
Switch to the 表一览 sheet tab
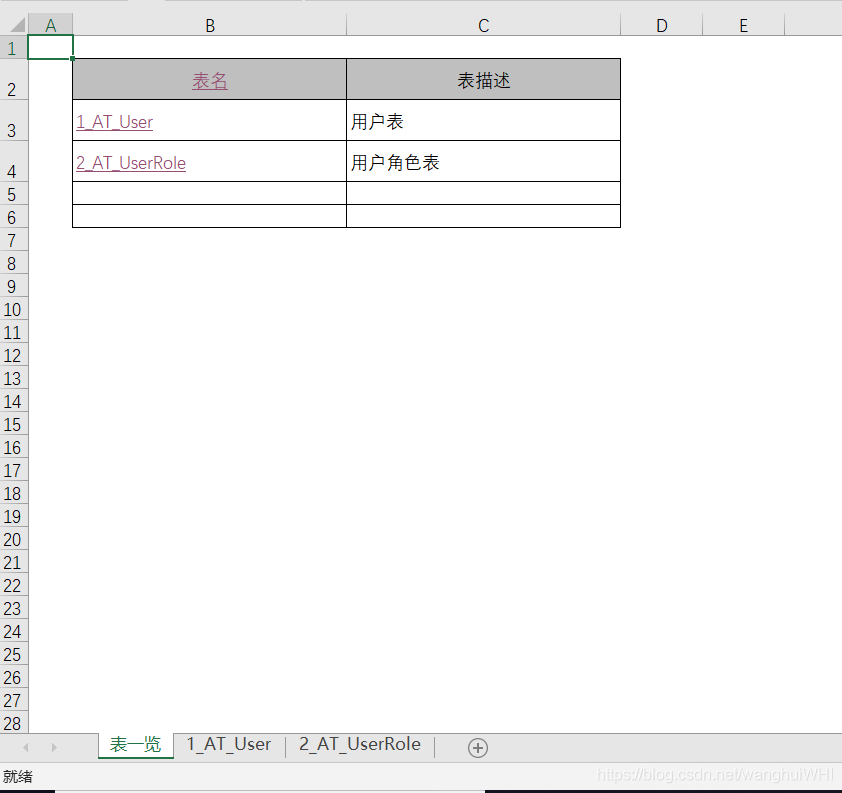click(135, 745)
